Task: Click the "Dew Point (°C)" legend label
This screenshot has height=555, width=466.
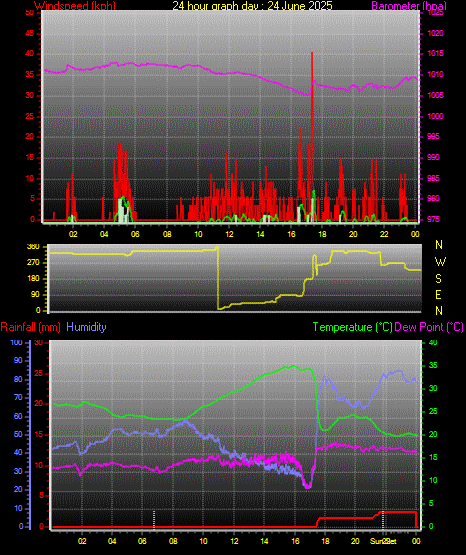Action: pyautogui.click(x=429, y=327)
